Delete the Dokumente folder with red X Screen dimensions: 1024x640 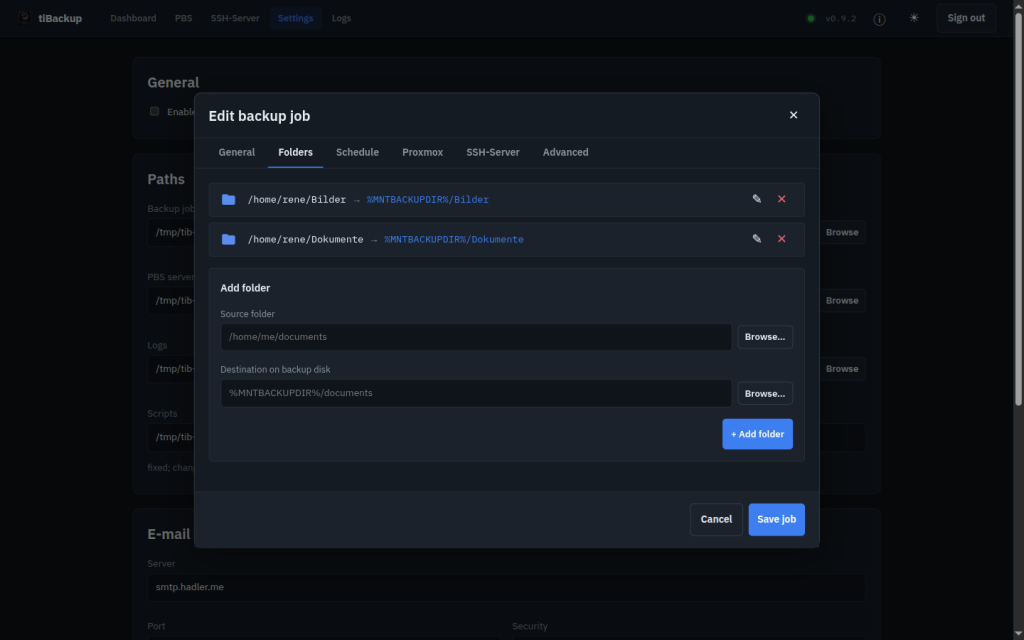coord(781,239)
